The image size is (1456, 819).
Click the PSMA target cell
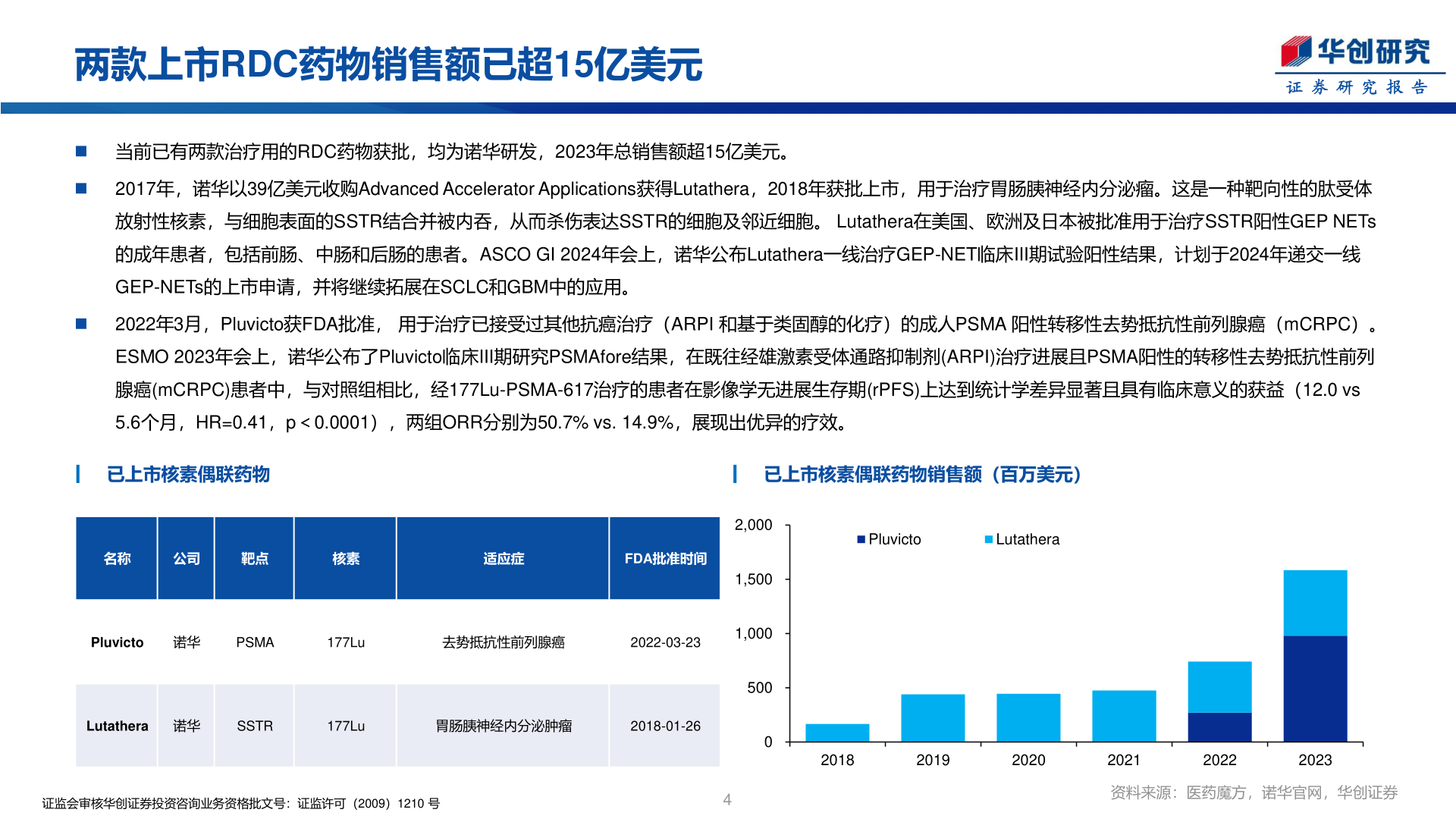(x=255, y=642)
